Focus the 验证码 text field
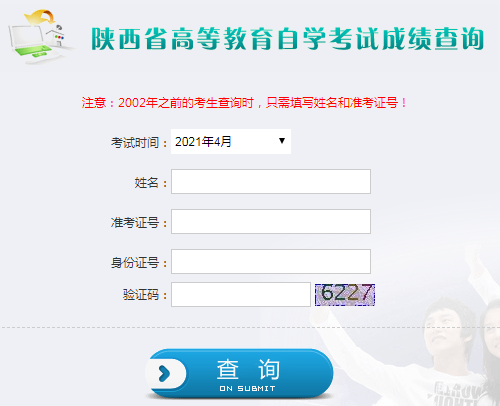 pos(241,295)
